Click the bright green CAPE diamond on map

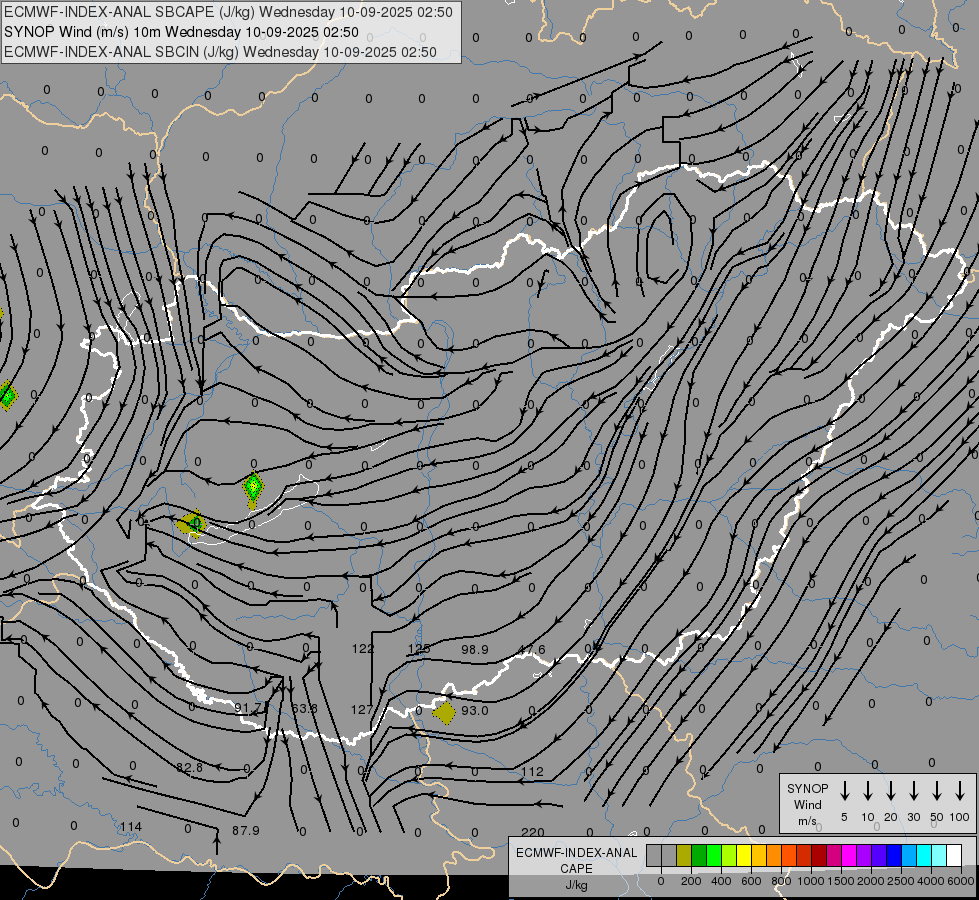tap(253, 487)
